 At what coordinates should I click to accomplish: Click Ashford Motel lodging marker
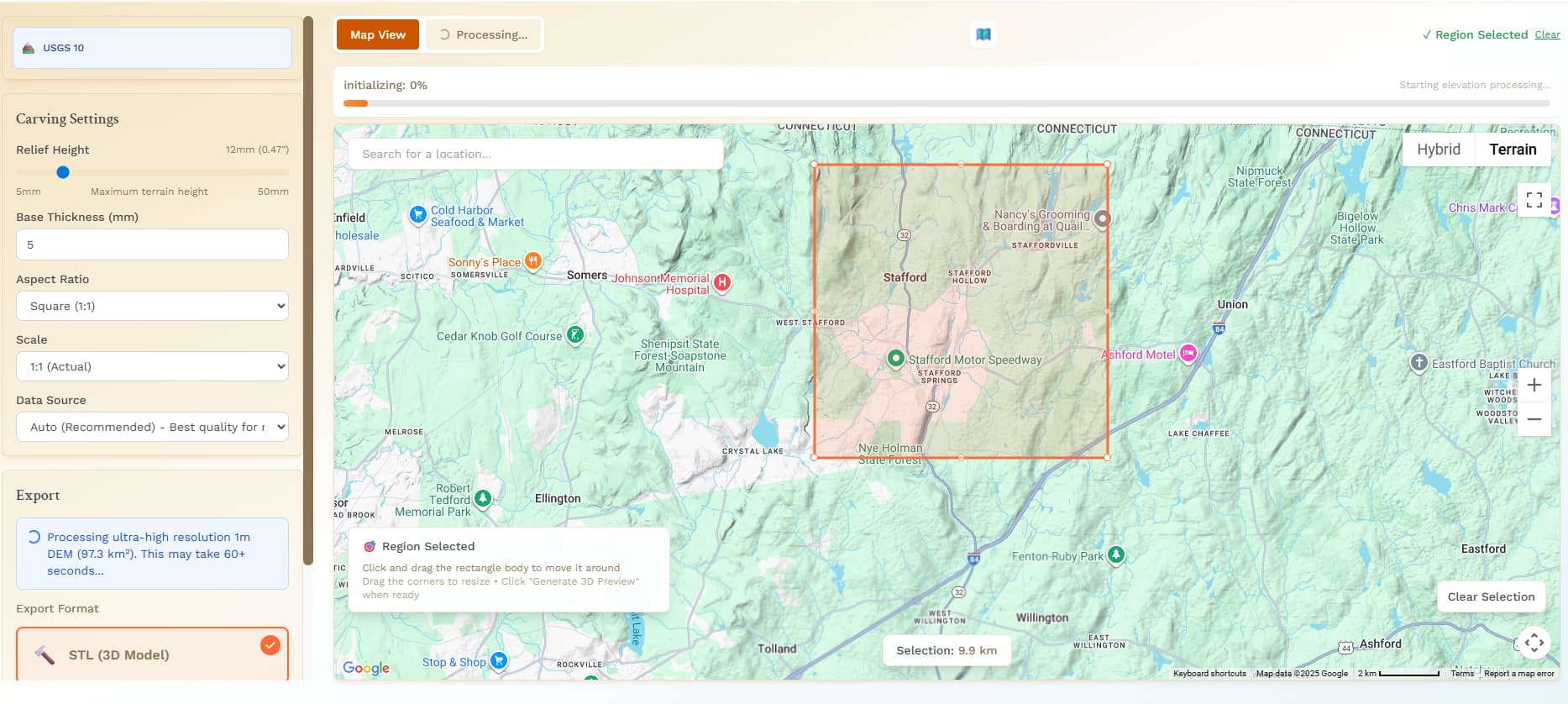(x=1188, y=354)
